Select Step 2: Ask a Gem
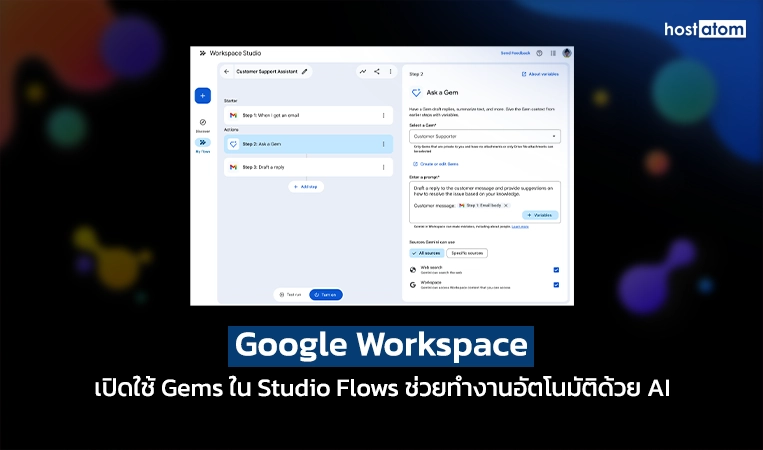This screenshot has height=450, width=763. (308, 144)
